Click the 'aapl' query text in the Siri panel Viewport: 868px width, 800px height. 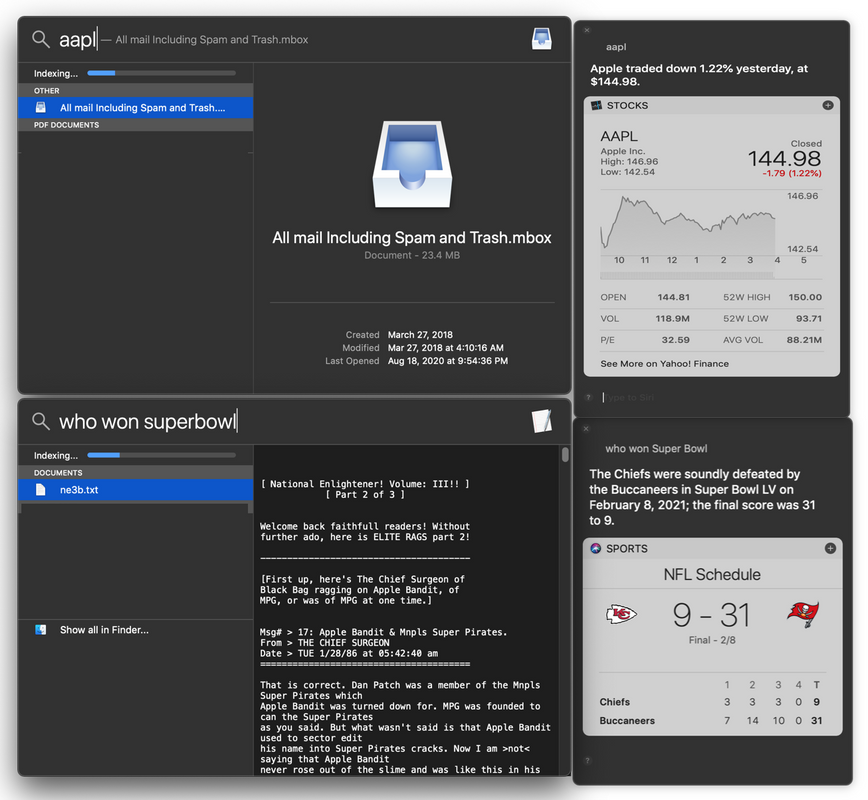tap(616, 47)
